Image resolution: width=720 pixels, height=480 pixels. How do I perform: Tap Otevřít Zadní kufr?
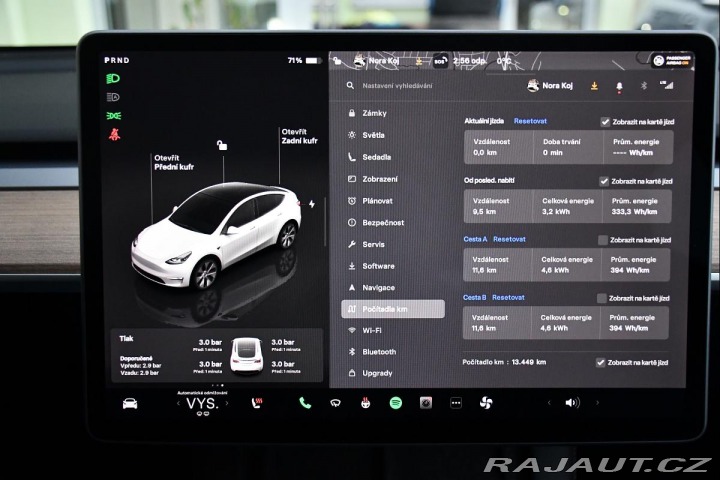pyautogui.click(x=299, y=136)
